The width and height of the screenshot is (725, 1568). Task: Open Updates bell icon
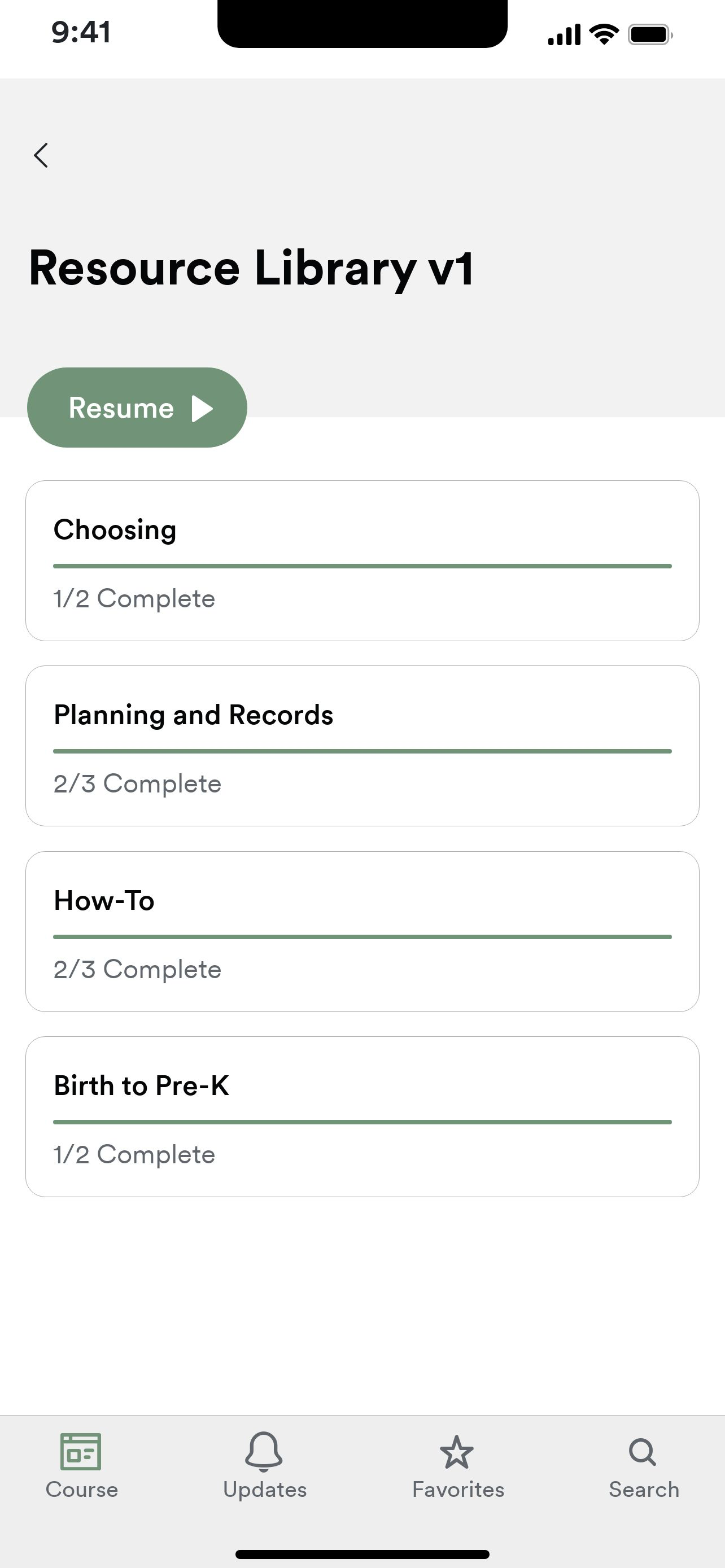pos(264,1452)
